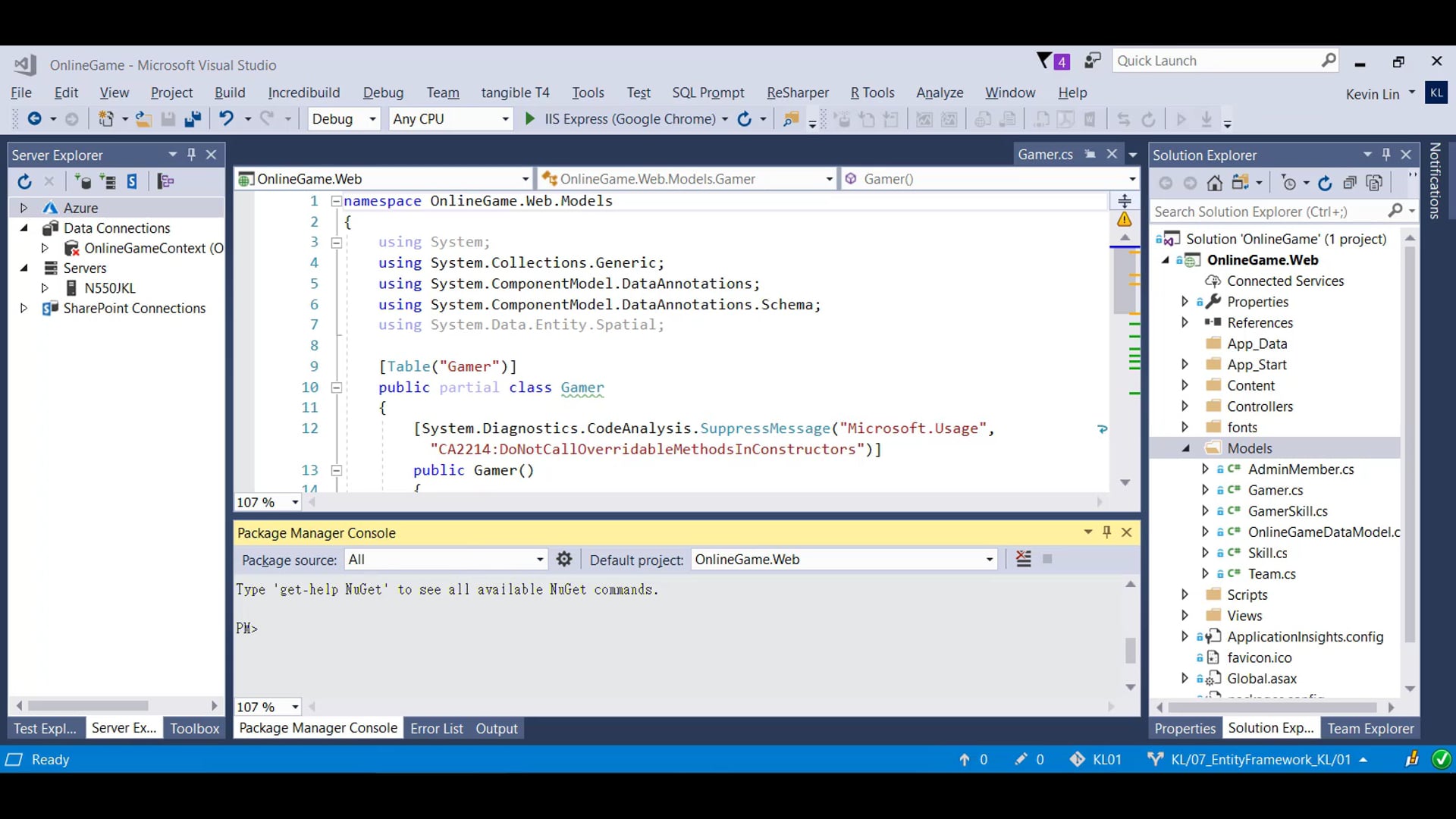This screenshot has height=819, width=1456.
Task: Open the editor zoom percentage selector
Action: pyautogui.click(x=267, y=501)
